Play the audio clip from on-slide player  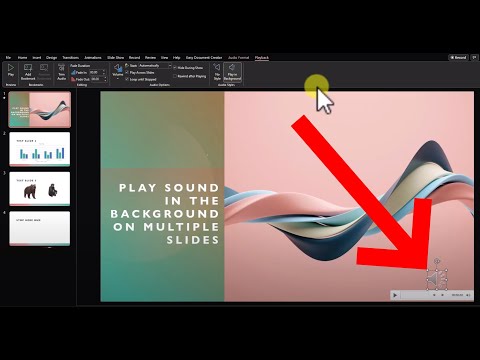coord(395,295)
